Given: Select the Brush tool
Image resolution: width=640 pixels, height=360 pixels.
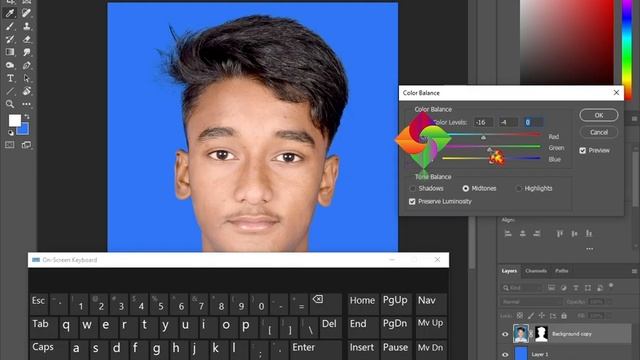Looking at the screenshot, I should (10, 26).
